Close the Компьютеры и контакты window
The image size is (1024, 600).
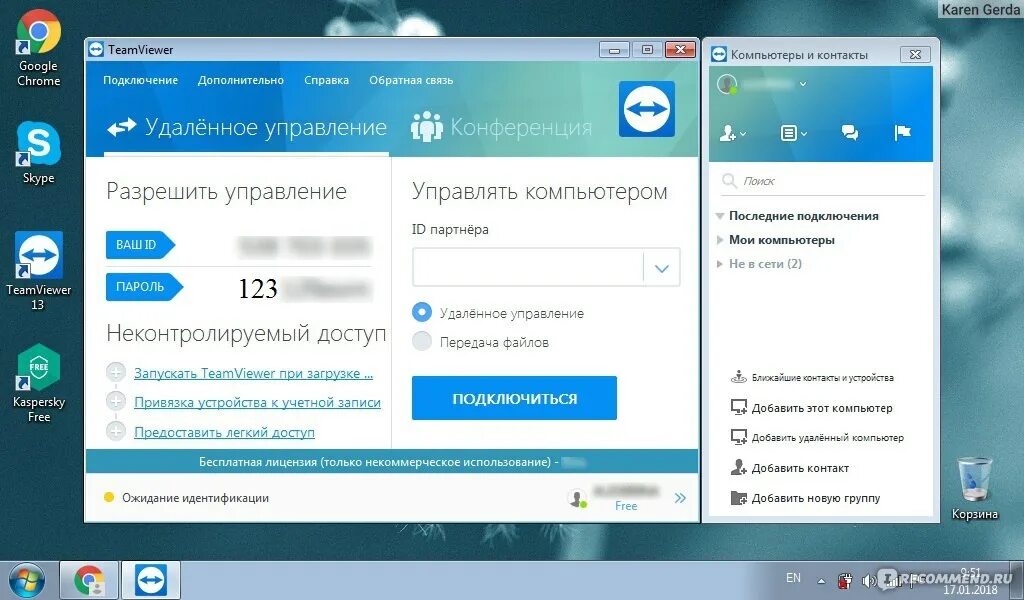(915, 55)
